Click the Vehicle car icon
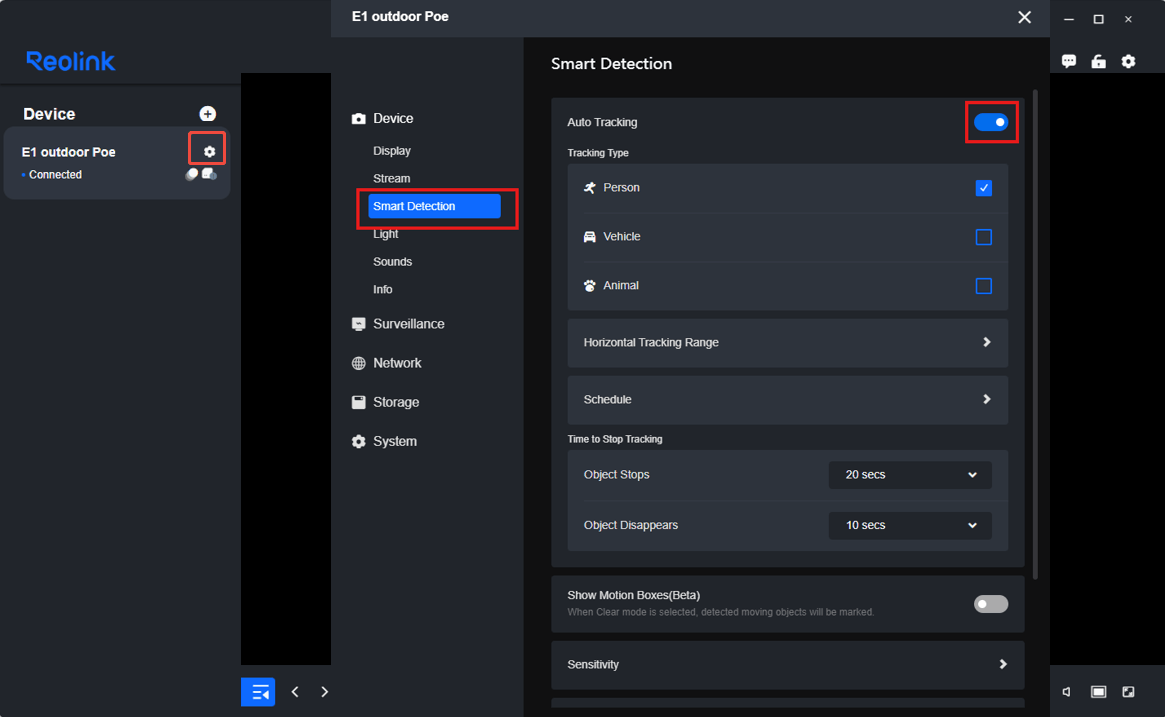Viewport: 1165px width, 717px height. (590, 237)
